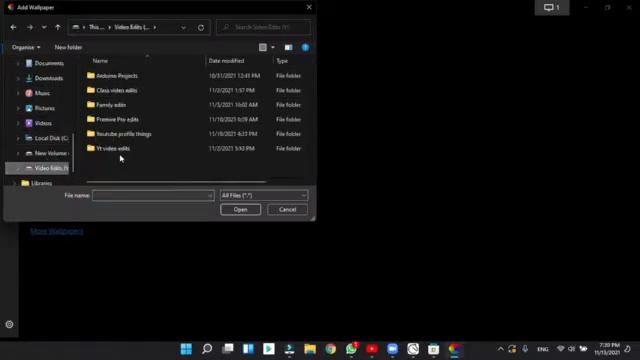
Task: Select Downloads in the navigation pane
Action: click(44, 78)
